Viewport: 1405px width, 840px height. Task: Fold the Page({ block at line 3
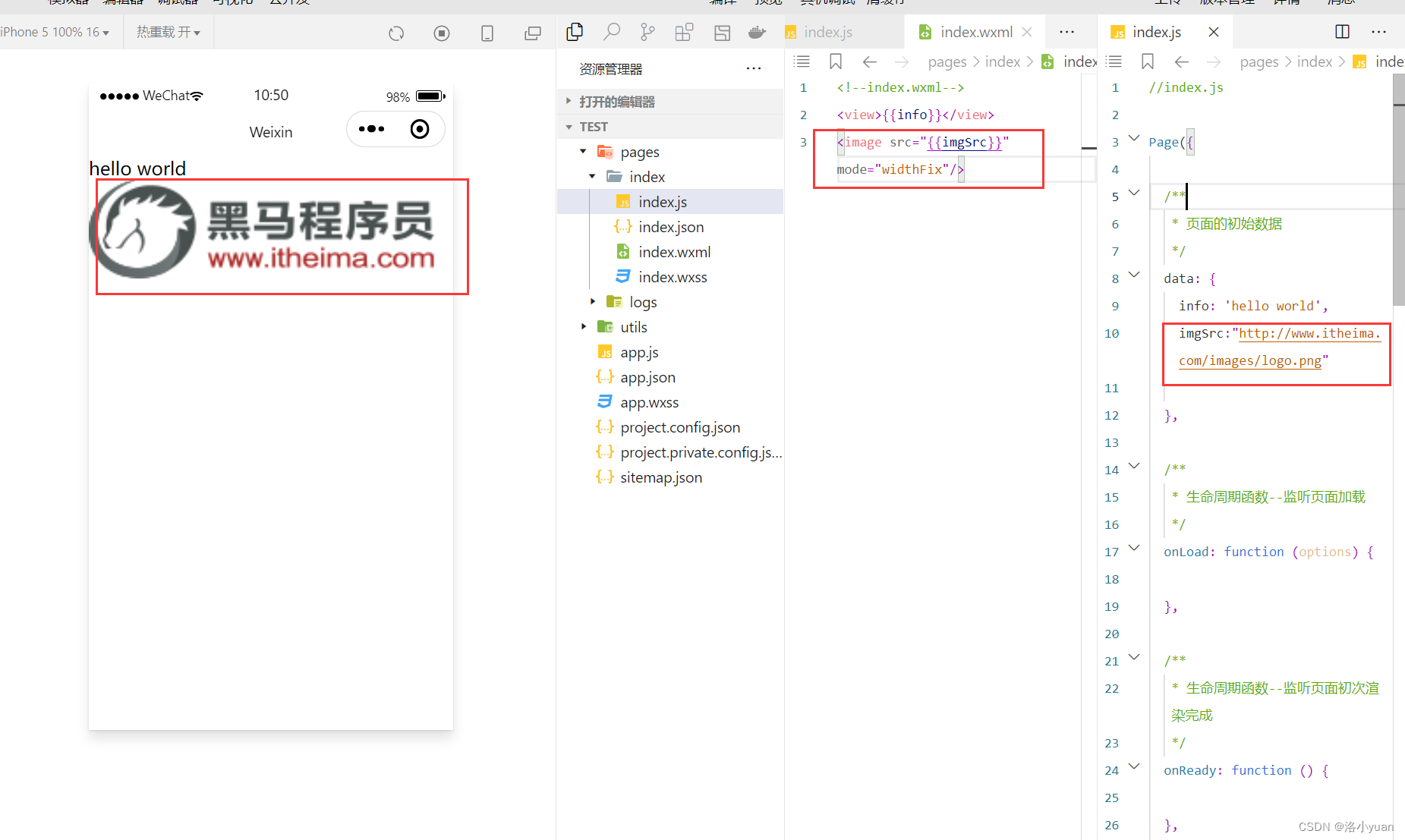(1134, 139)
